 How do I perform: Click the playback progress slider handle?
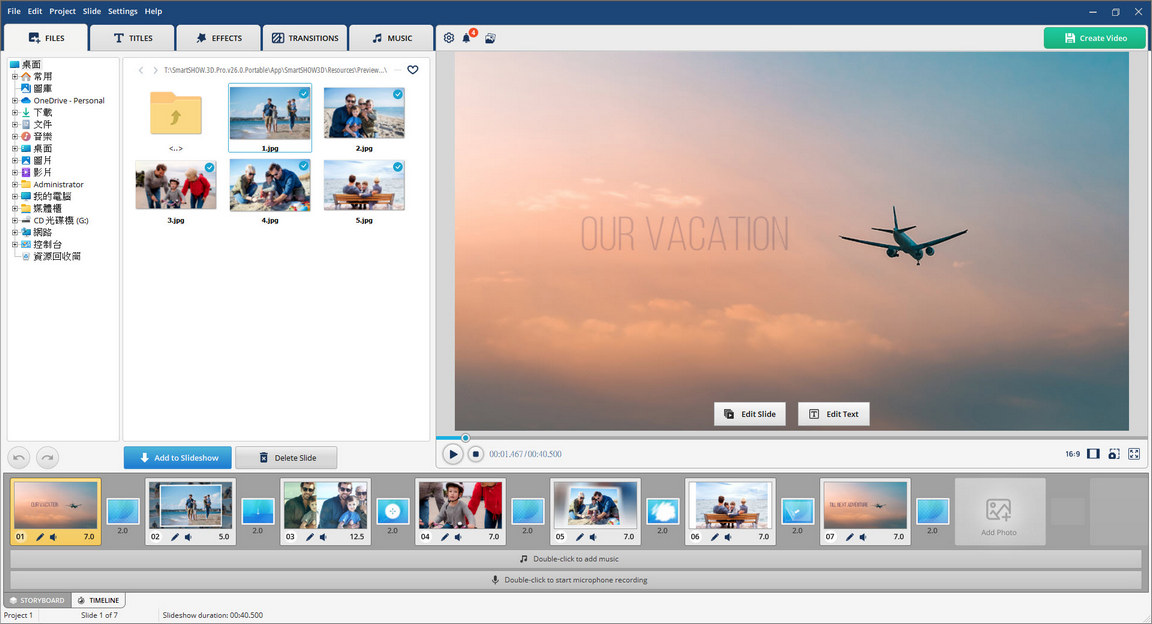[x=465, y=438]
